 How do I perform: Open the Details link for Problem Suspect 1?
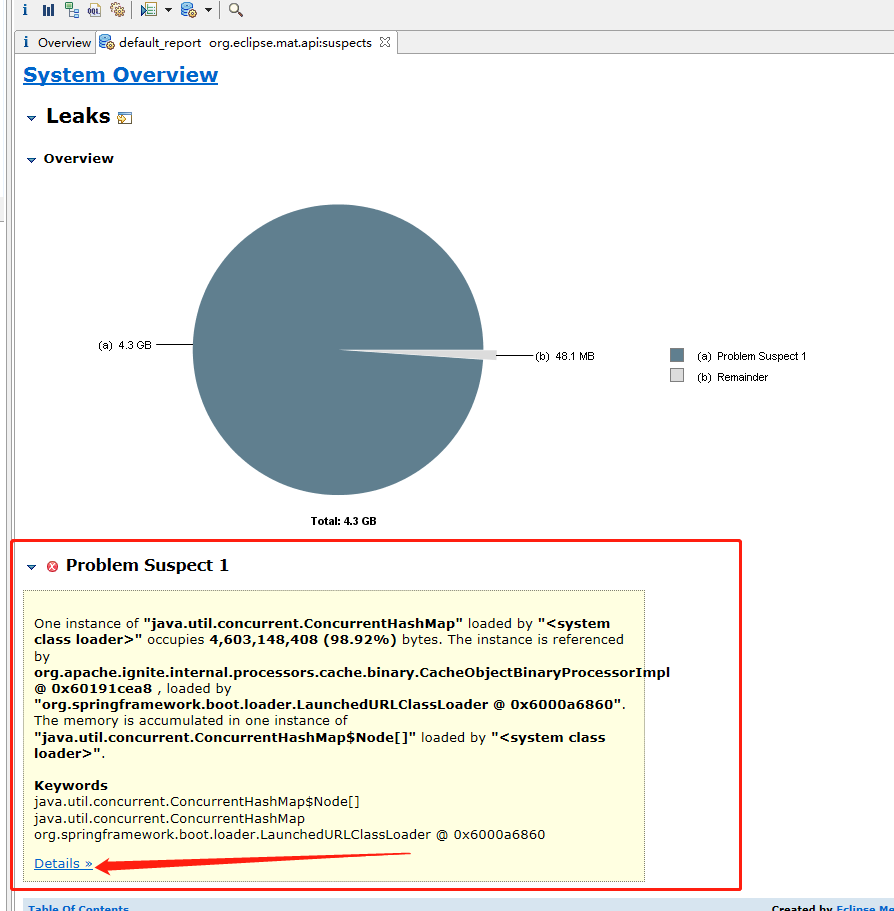pos(62,863)
